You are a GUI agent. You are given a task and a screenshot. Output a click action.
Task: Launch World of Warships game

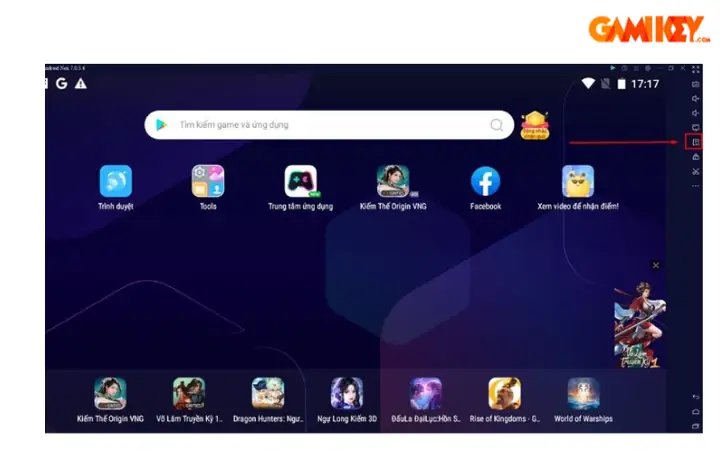click(583, 393)
